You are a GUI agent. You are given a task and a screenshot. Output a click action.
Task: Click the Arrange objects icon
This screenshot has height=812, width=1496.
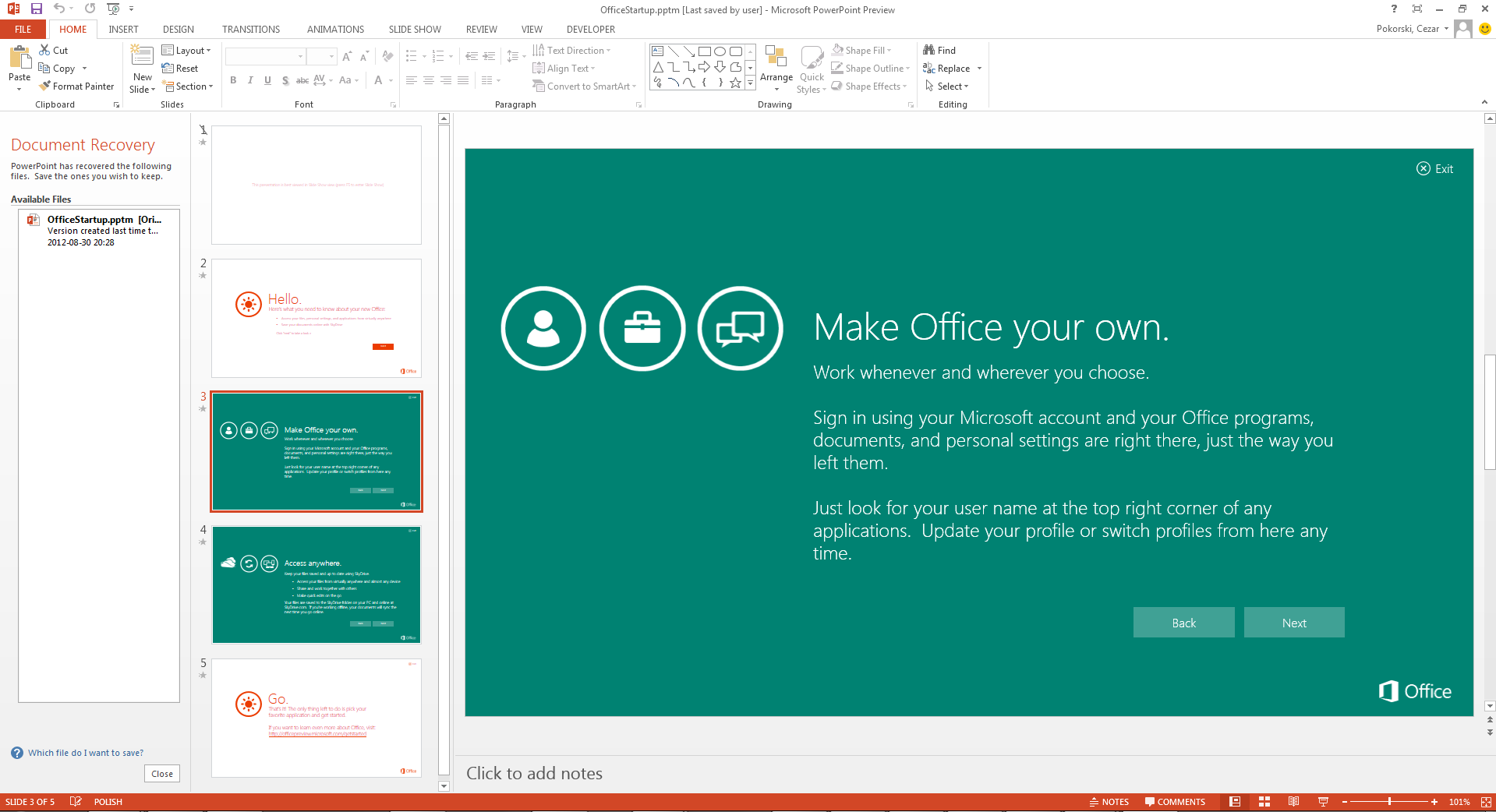click(776, 57)
